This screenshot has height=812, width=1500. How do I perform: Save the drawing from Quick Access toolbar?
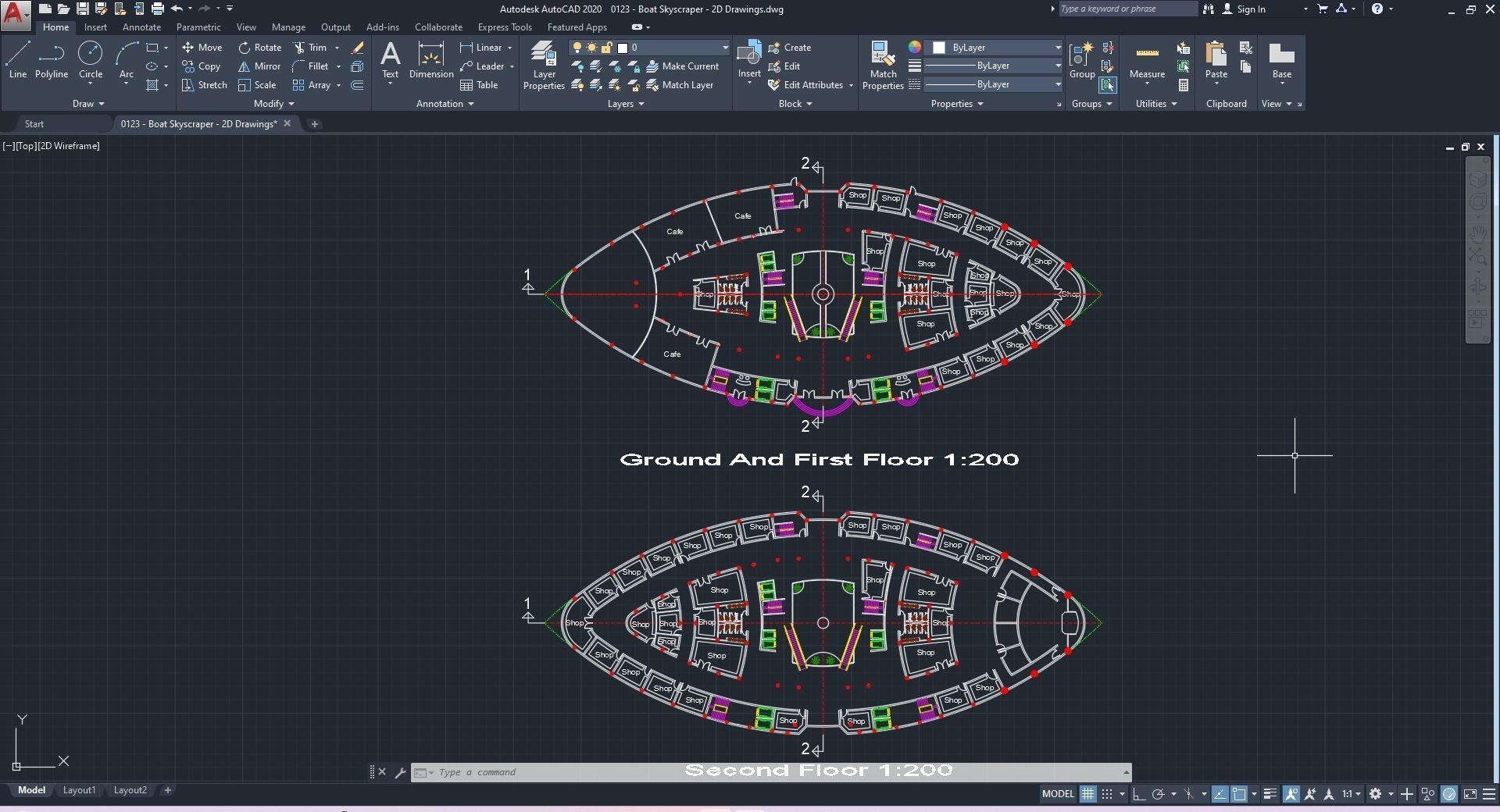[82, 9]
